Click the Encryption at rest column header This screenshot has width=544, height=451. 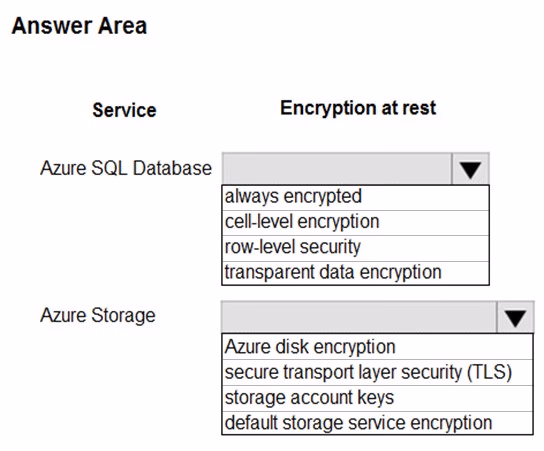(x=358, y=108)
